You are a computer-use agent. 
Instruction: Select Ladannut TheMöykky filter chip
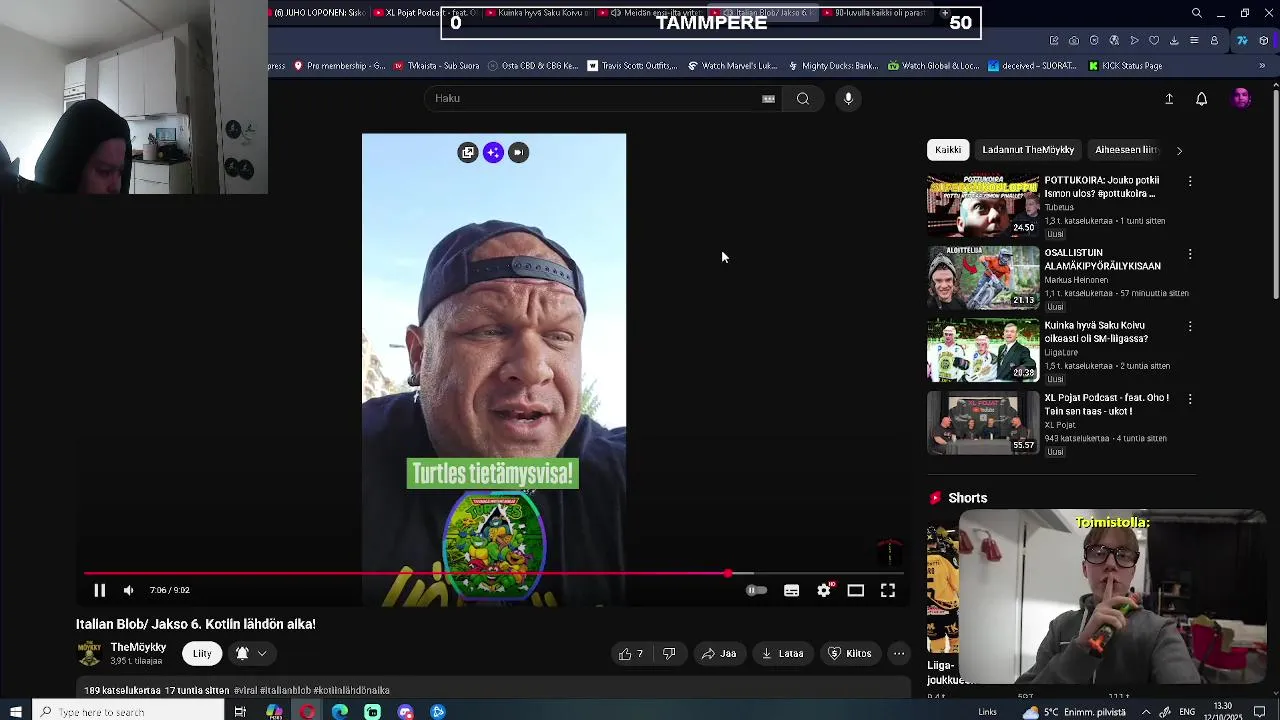[1028, 150]
